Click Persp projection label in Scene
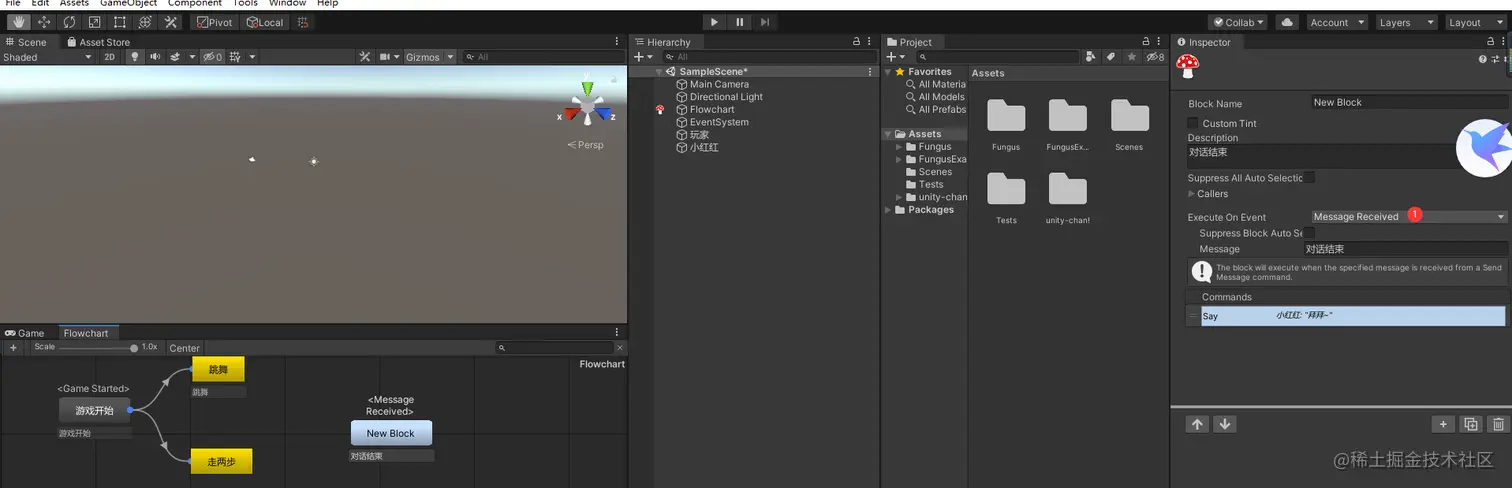This screenshot has width=1512, height=488. (x=585, y=145)
